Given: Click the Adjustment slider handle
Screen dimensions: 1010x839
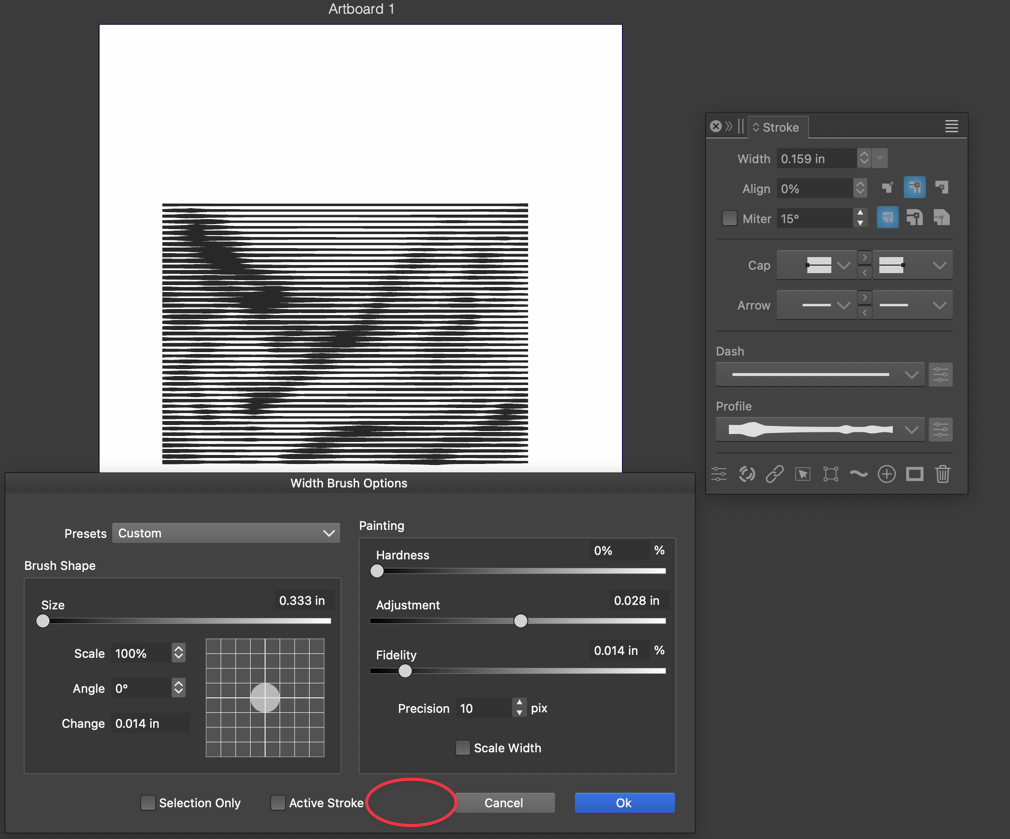Looking at the screenshot, I should coord(521,621).
